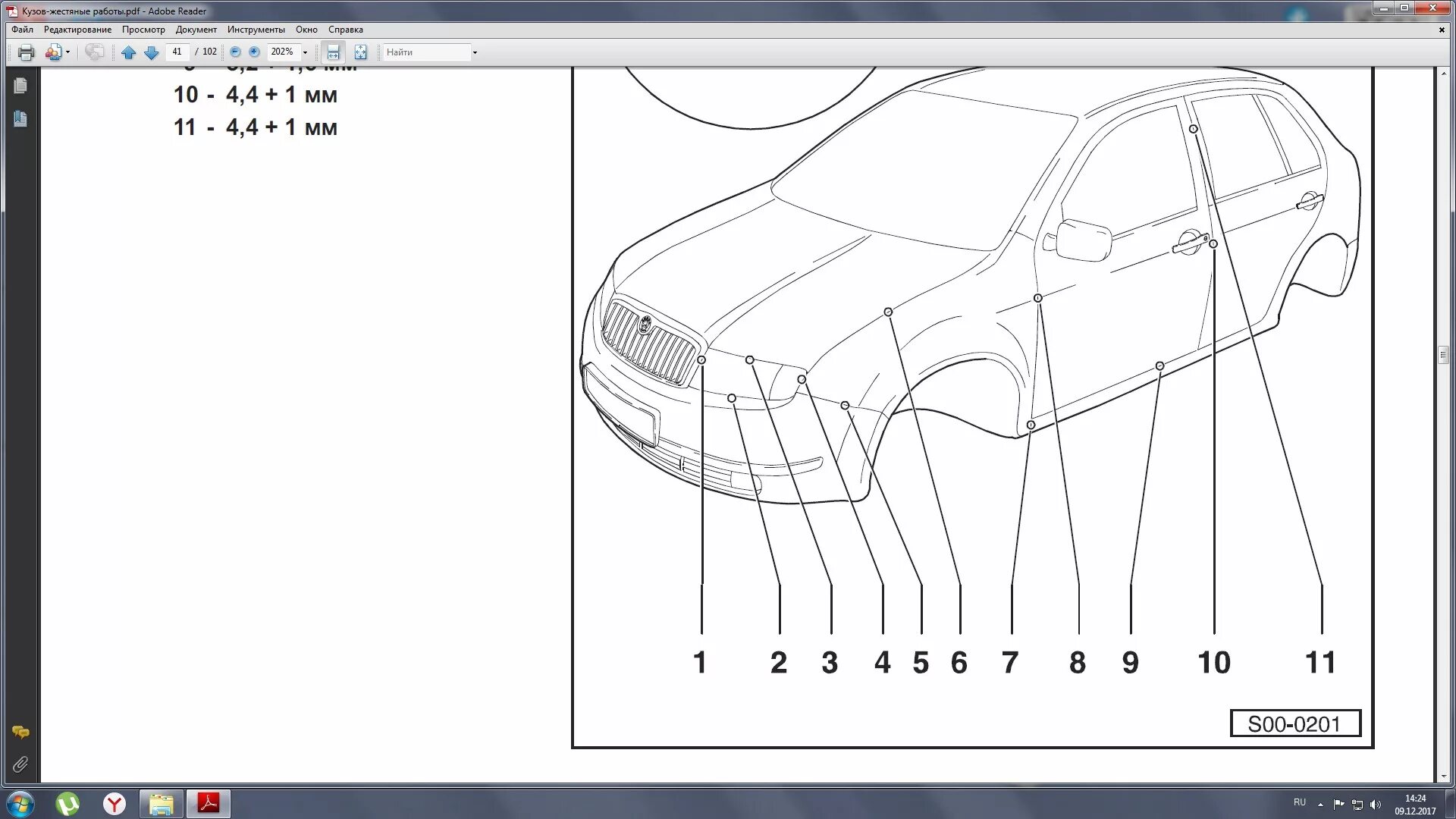Image resolution: width=1456 pixels, height=819 pixels.
Task: Open the Файл menu
Action: click(x=22, y=30)
